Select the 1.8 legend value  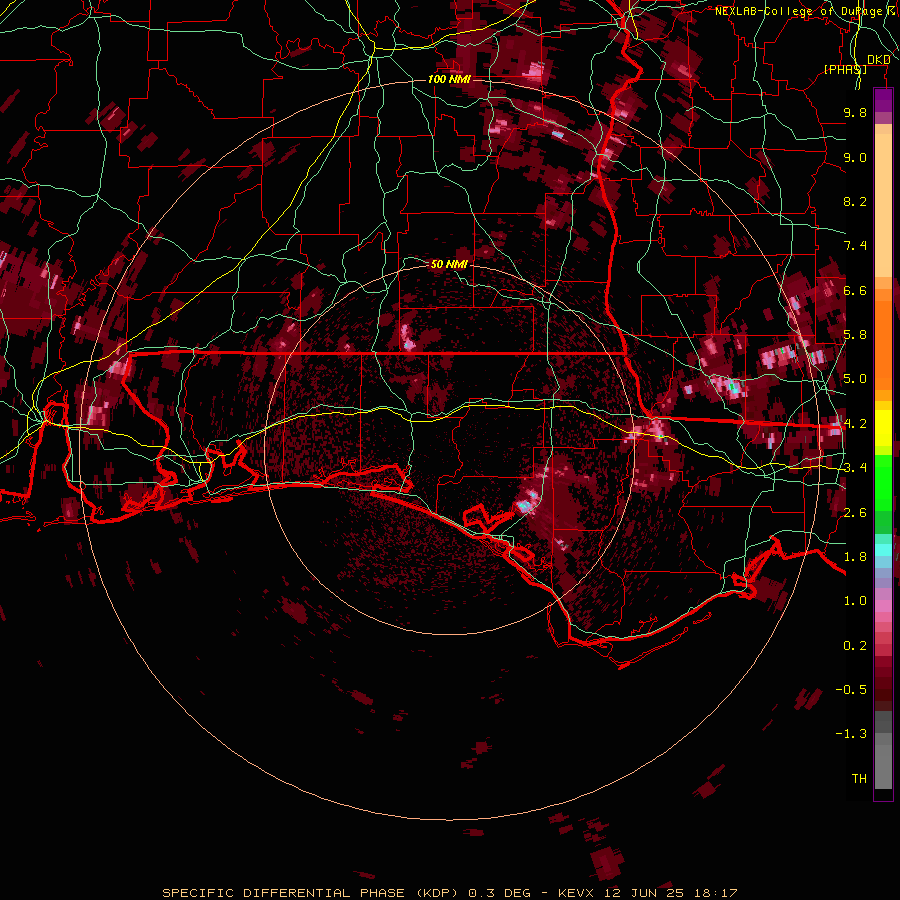pyautogui.click(x=855, y=557)
